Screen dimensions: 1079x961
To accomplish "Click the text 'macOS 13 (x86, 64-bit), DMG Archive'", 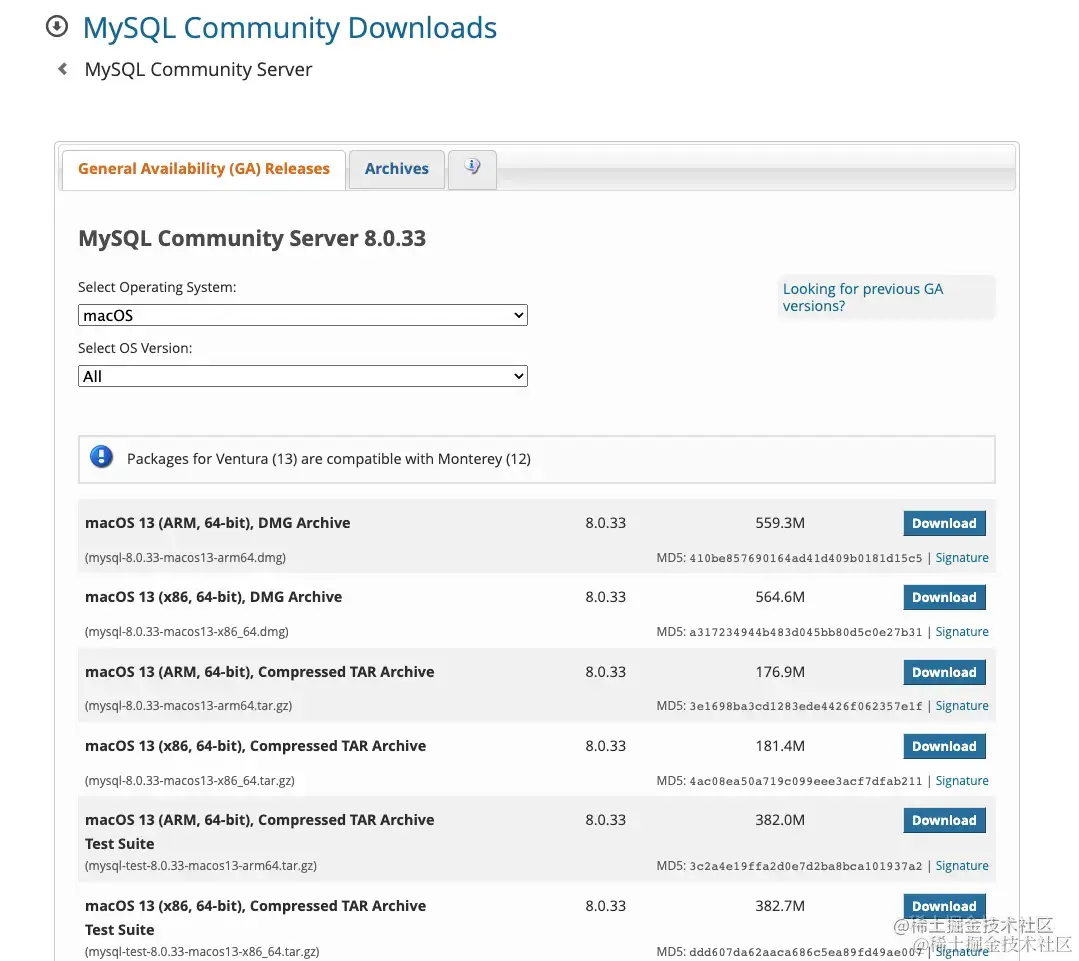I will pos(213,597).
